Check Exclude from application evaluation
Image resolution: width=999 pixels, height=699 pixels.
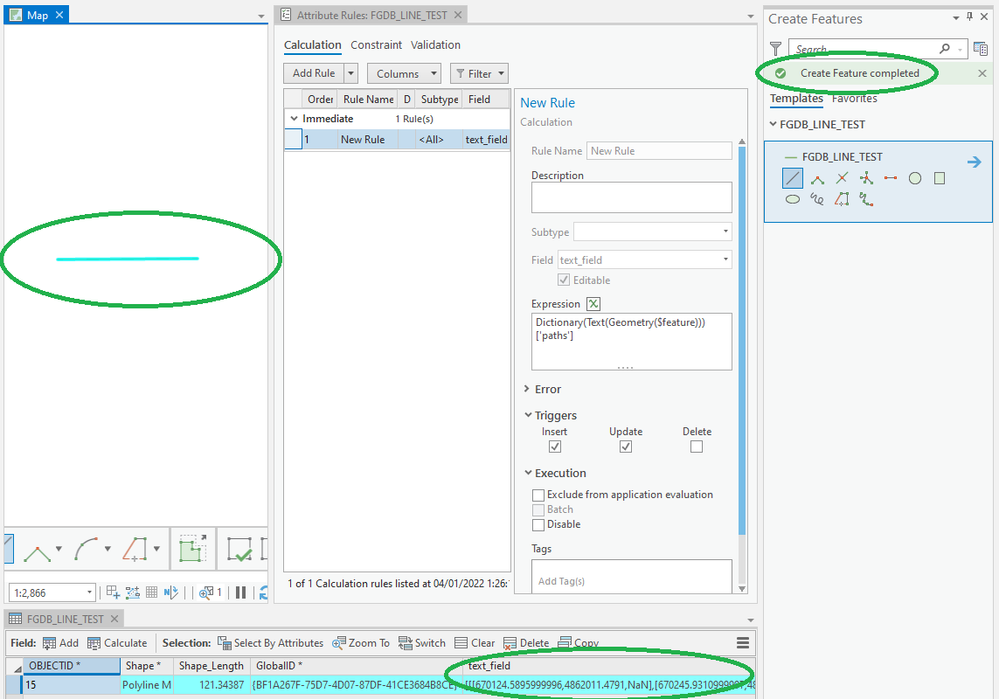(538, 494)
